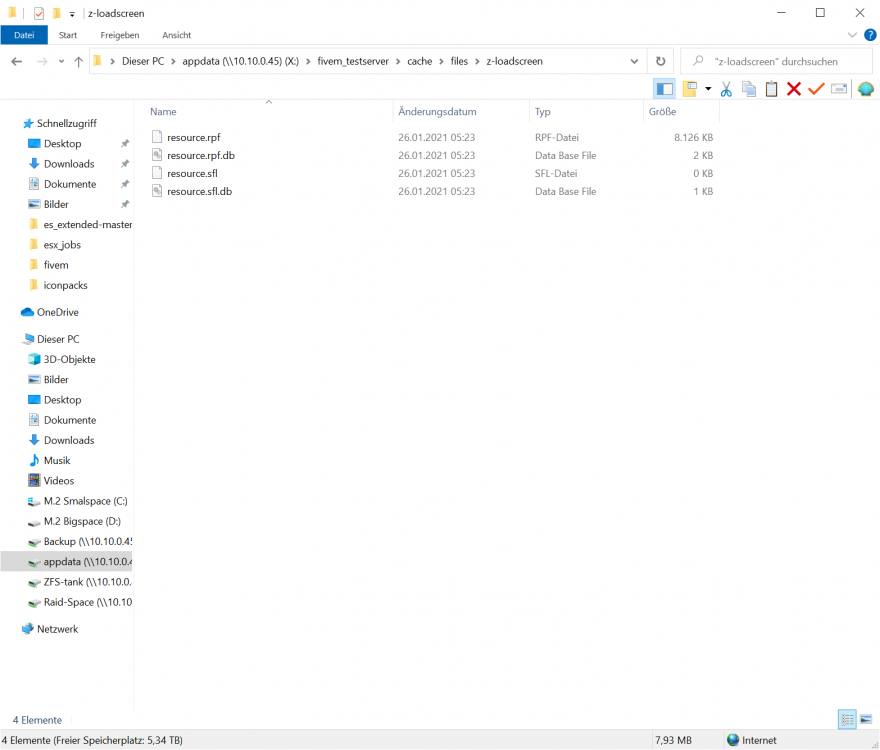
Task: Switch to large thumbnails view icon
Action: (x=866, y=719)
